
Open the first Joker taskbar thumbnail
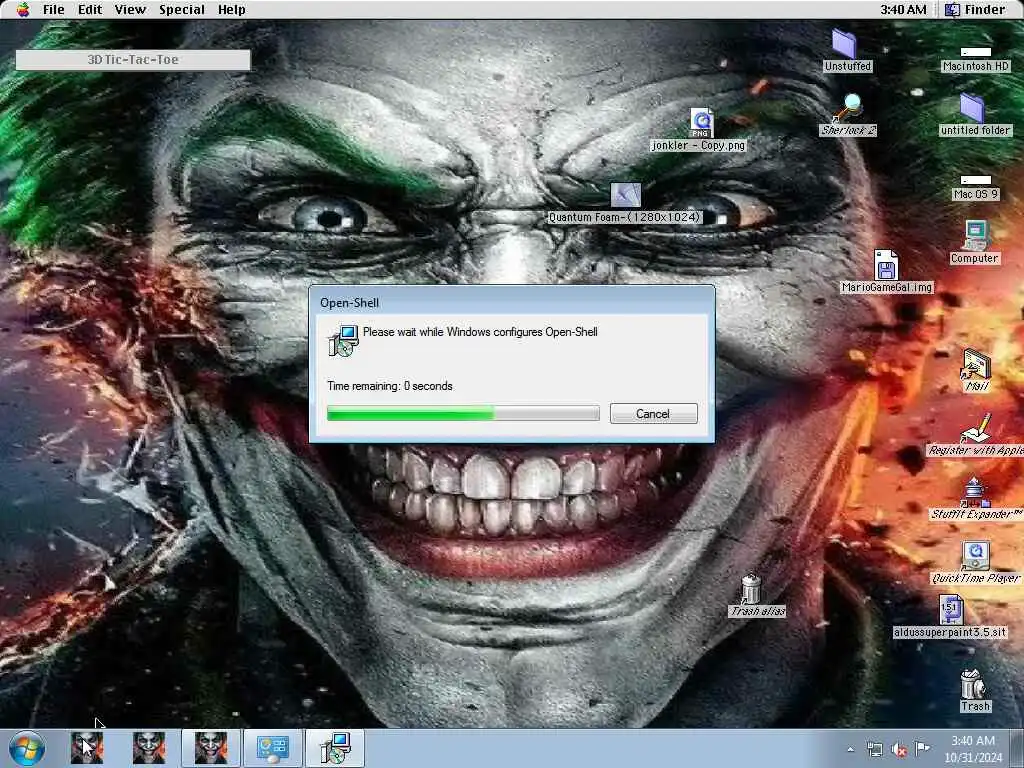[x=87, y=748]
